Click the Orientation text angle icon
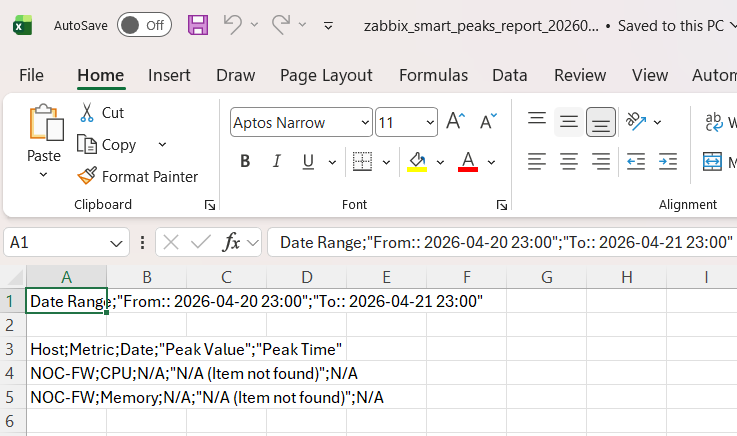 (636, 122)
